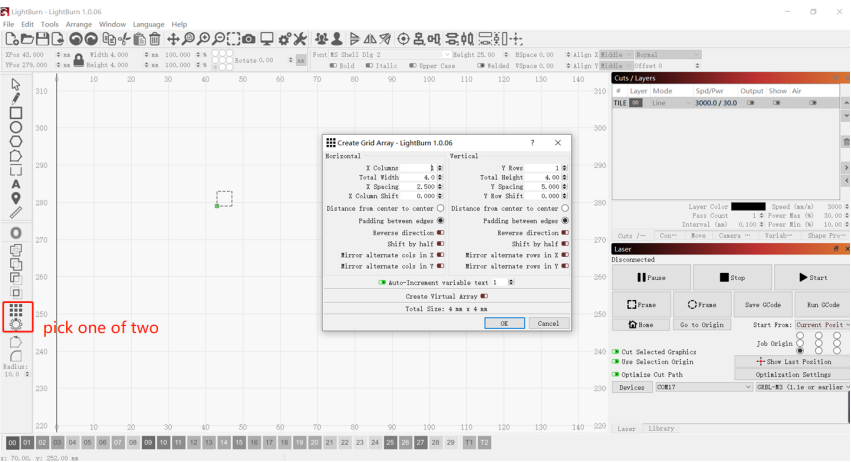Redo the last action
The image size is (851, 462).
coord(91,39)
